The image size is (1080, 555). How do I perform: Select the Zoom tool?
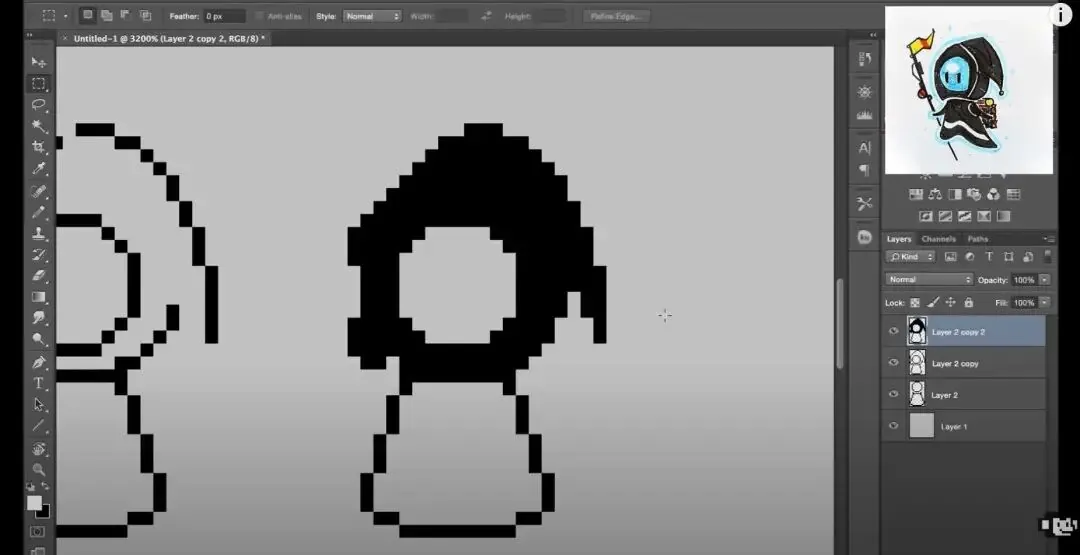point(39,470)
